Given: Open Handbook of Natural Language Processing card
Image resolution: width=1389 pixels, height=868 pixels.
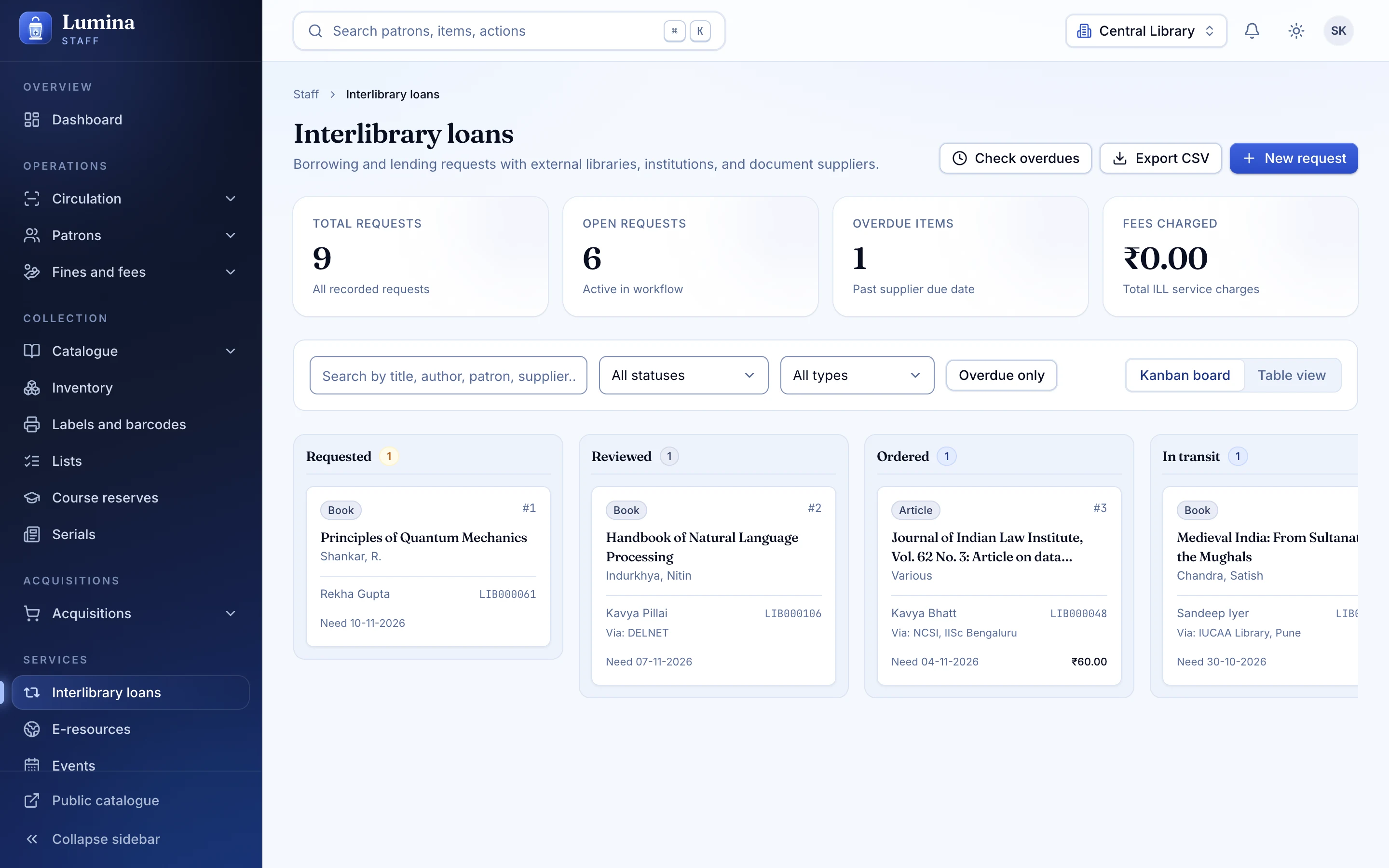Looking at the screenshot, I should coord(713,585).
